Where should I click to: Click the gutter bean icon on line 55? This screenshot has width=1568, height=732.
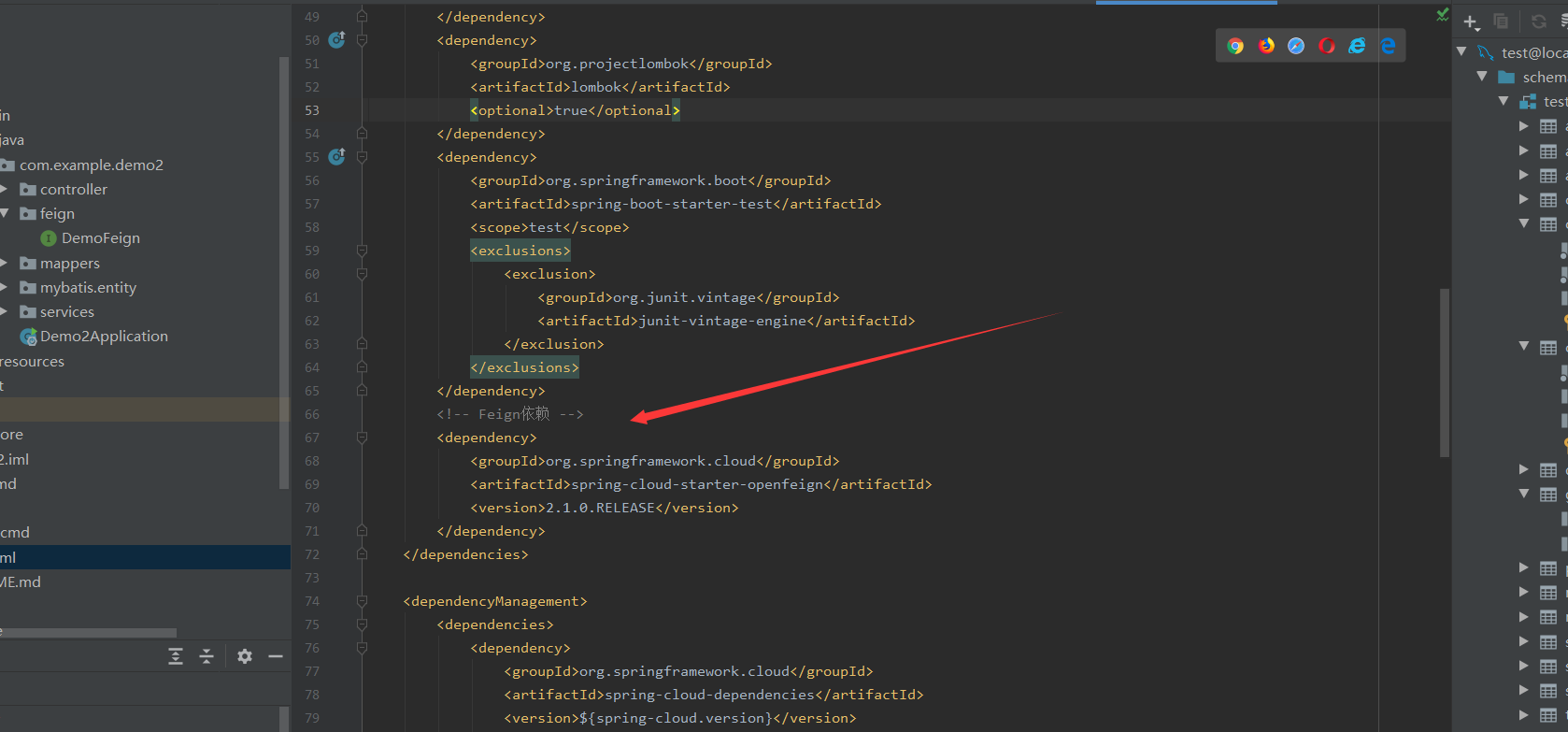tap(336, 156)
